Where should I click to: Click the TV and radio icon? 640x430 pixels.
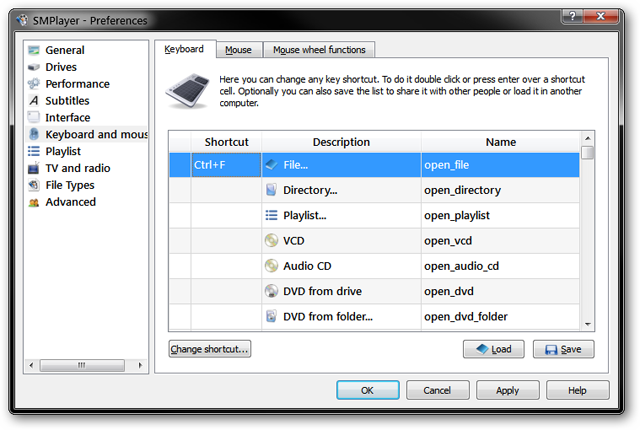pos(34,168)
